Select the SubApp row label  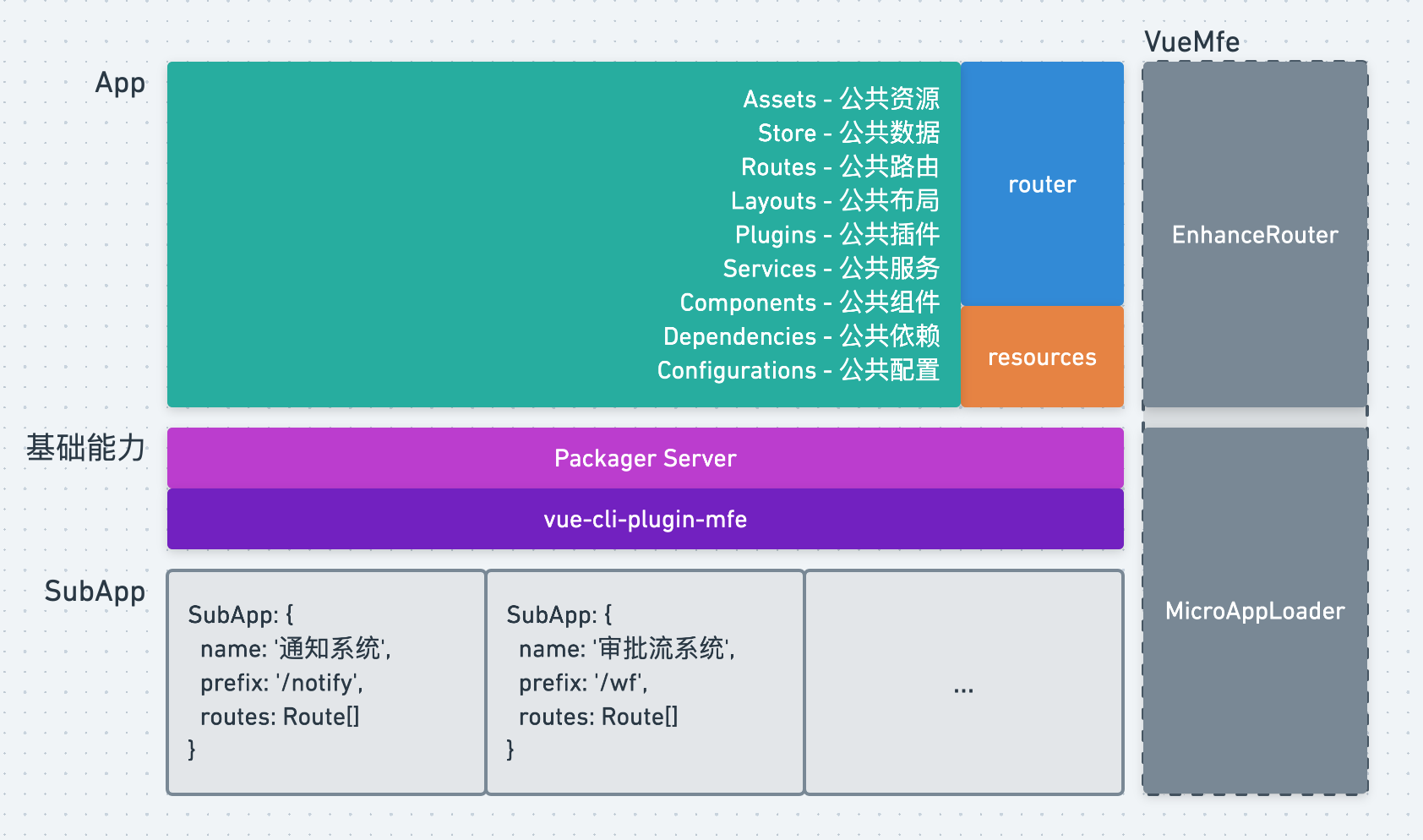[x=95, y=592]
